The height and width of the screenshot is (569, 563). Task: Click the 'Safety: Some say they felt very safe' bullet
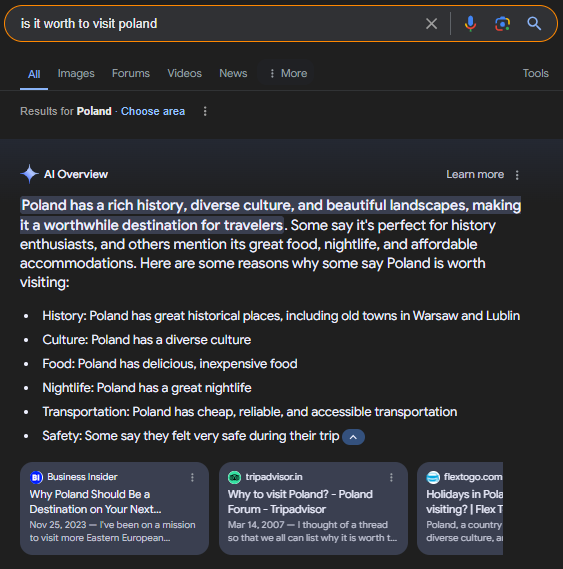[191, 435]
